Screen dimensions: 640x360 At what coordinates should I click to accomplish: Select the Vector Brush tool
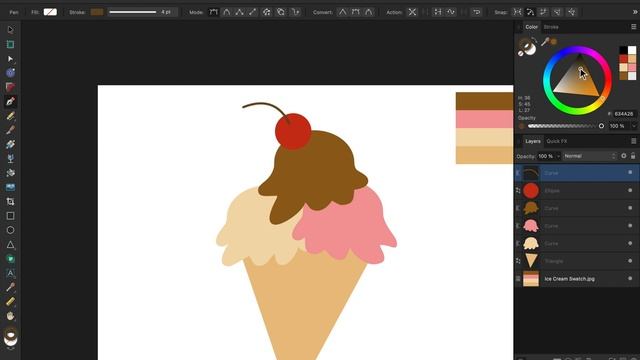tap(10, 130)
